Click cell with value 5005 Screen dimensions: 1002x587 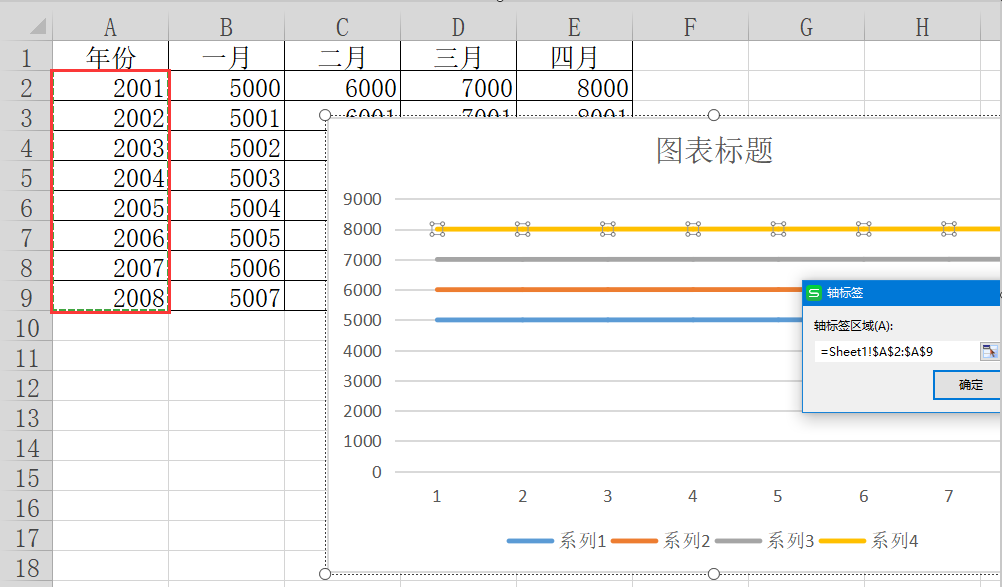click(226, 238)
